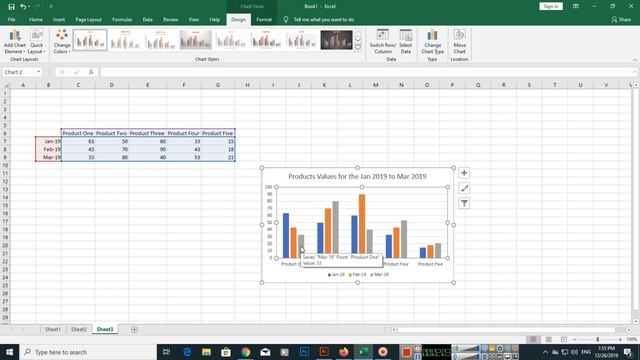Open the Data tab

[147, 20]
